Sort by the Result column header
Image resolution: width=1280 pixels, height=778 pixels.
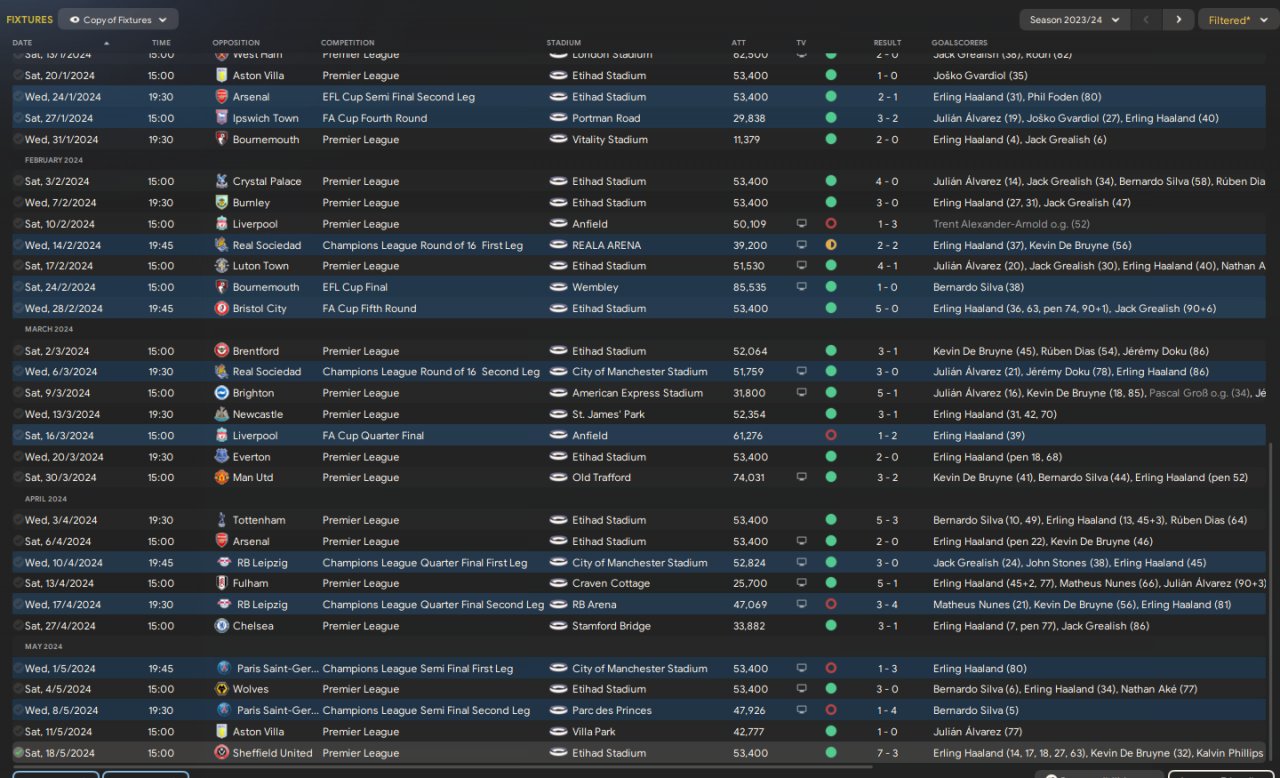(887, 43)
